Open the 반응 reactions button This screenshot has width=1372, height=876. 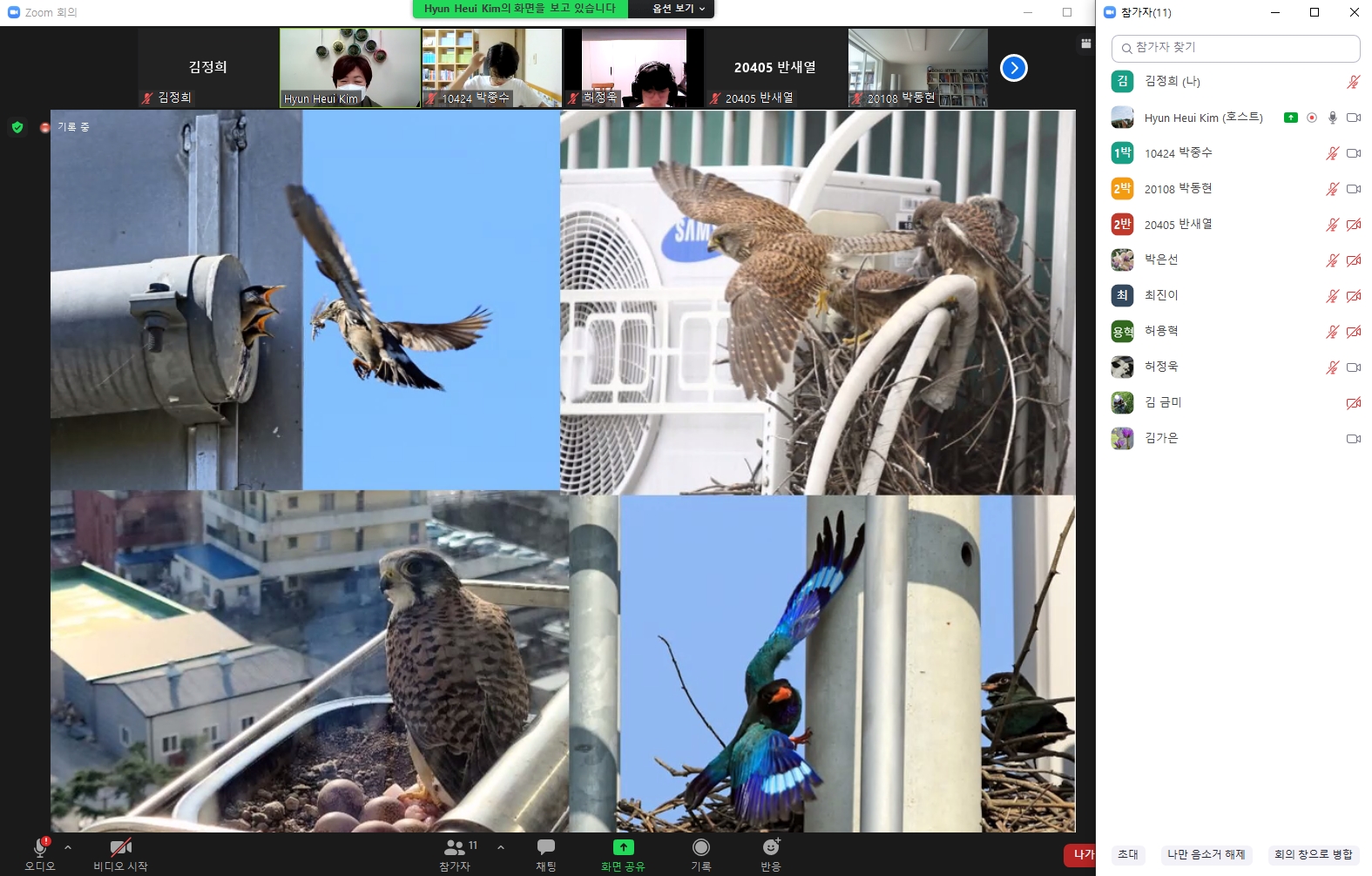point(771,854)
